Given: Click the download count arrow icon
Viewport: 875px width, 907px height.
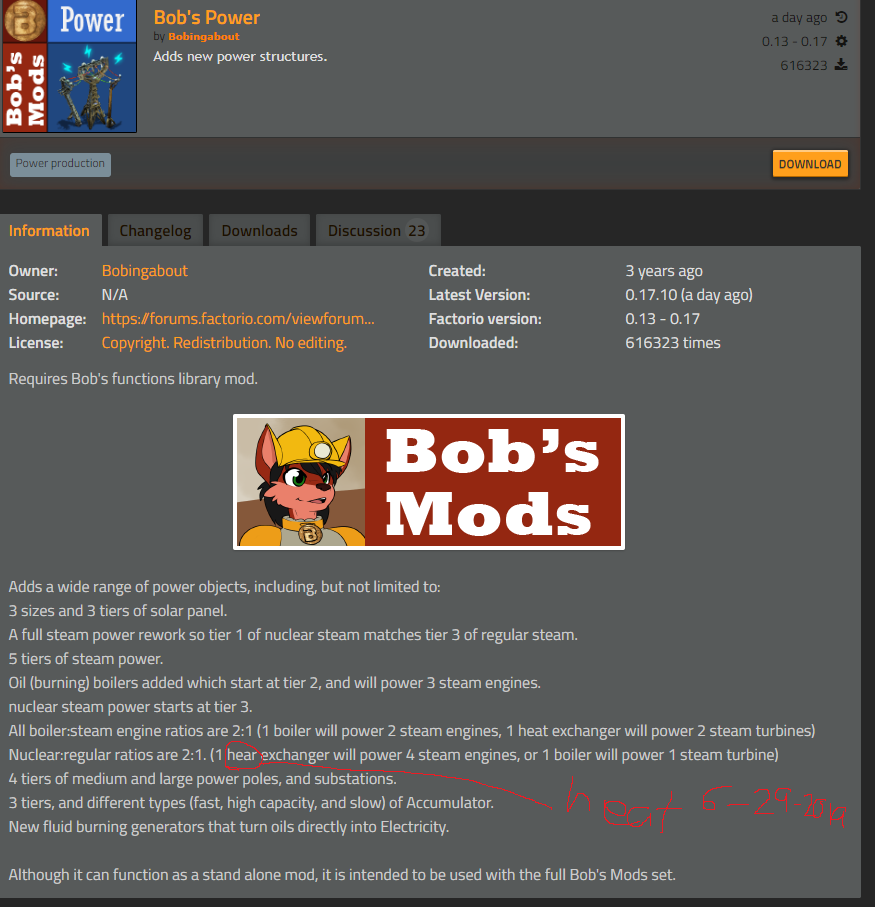Looking at the screenshot, I should coord(841,65).
